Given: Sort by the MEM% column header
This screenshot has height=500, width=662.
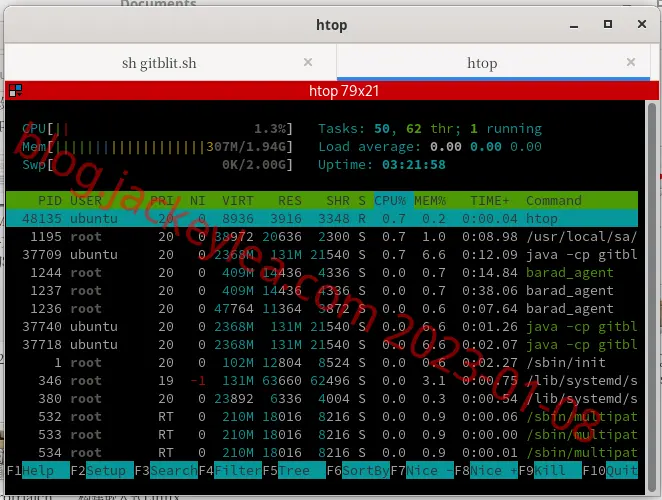Looking at the screenshot, I should [430, 200].
